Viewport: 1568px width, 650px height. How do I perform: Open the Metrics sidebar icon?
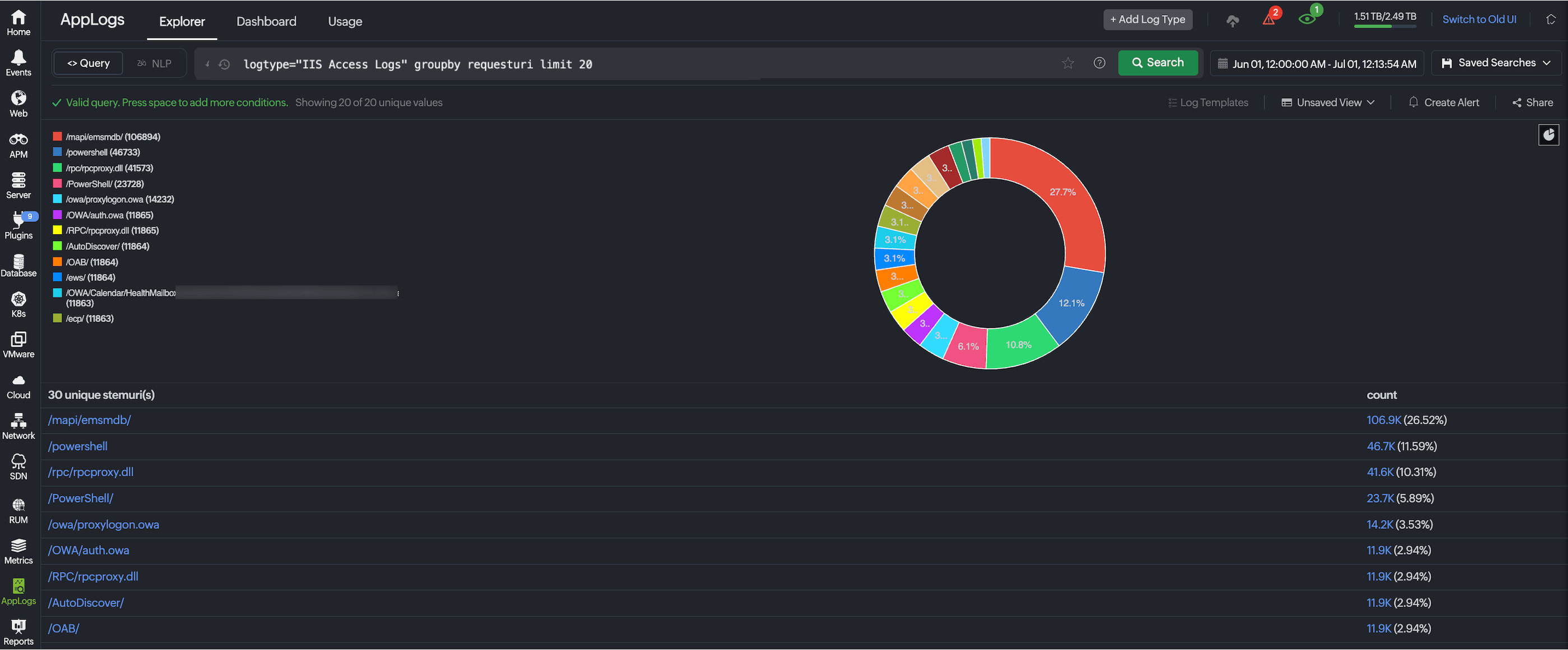point(18,552)
